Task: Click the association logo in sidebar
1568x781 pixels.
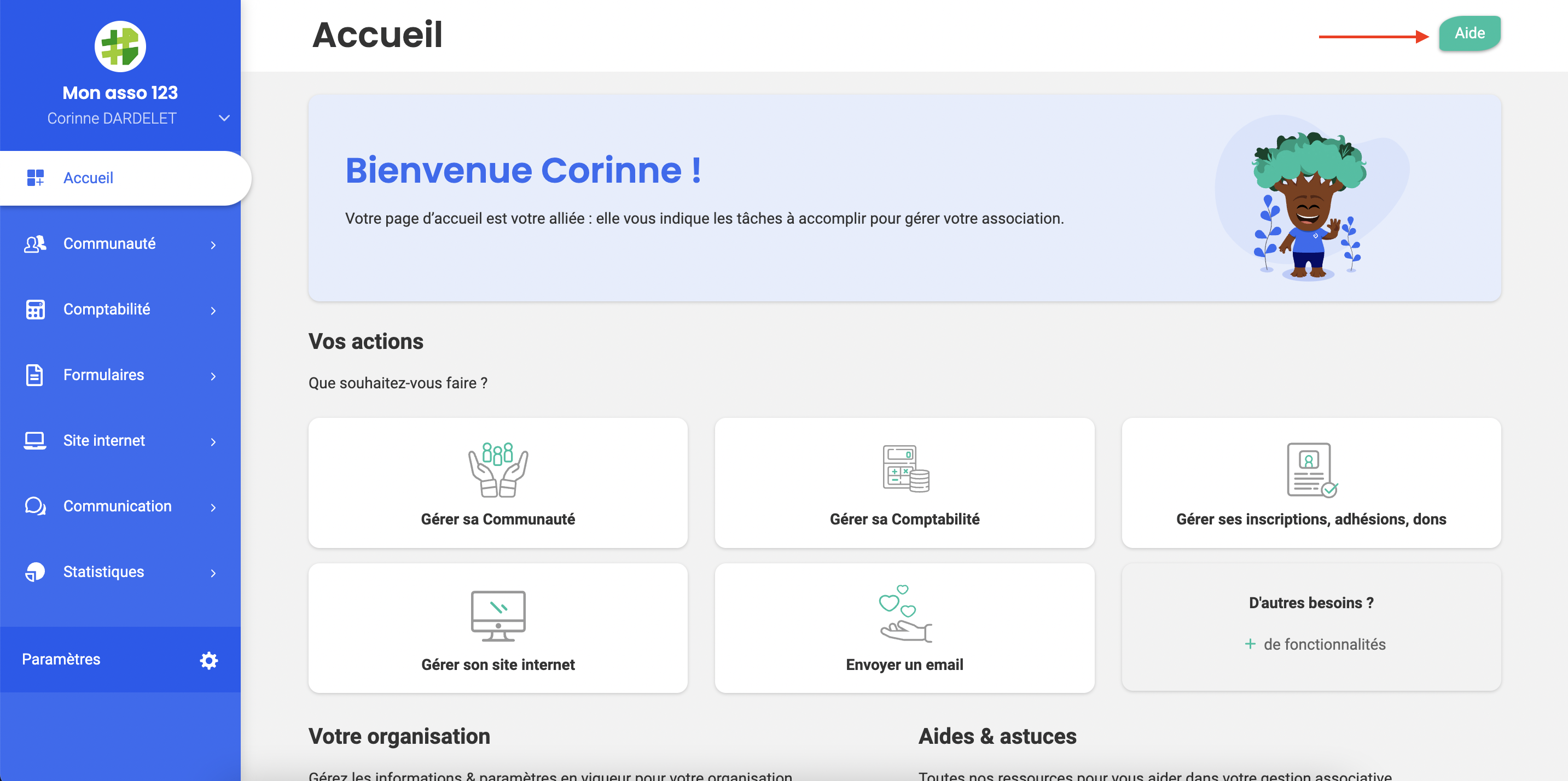Action: tap(120, 46)
